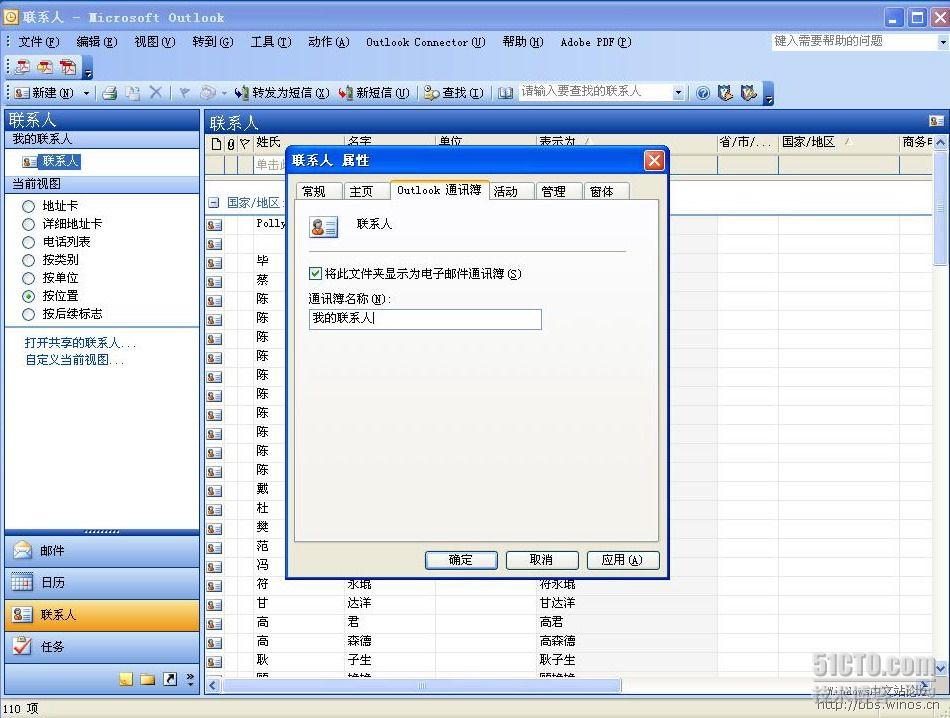Click the follow-up flag toolbar icon
The height and width of the screenshot is (718, 950).
point(184,93)
